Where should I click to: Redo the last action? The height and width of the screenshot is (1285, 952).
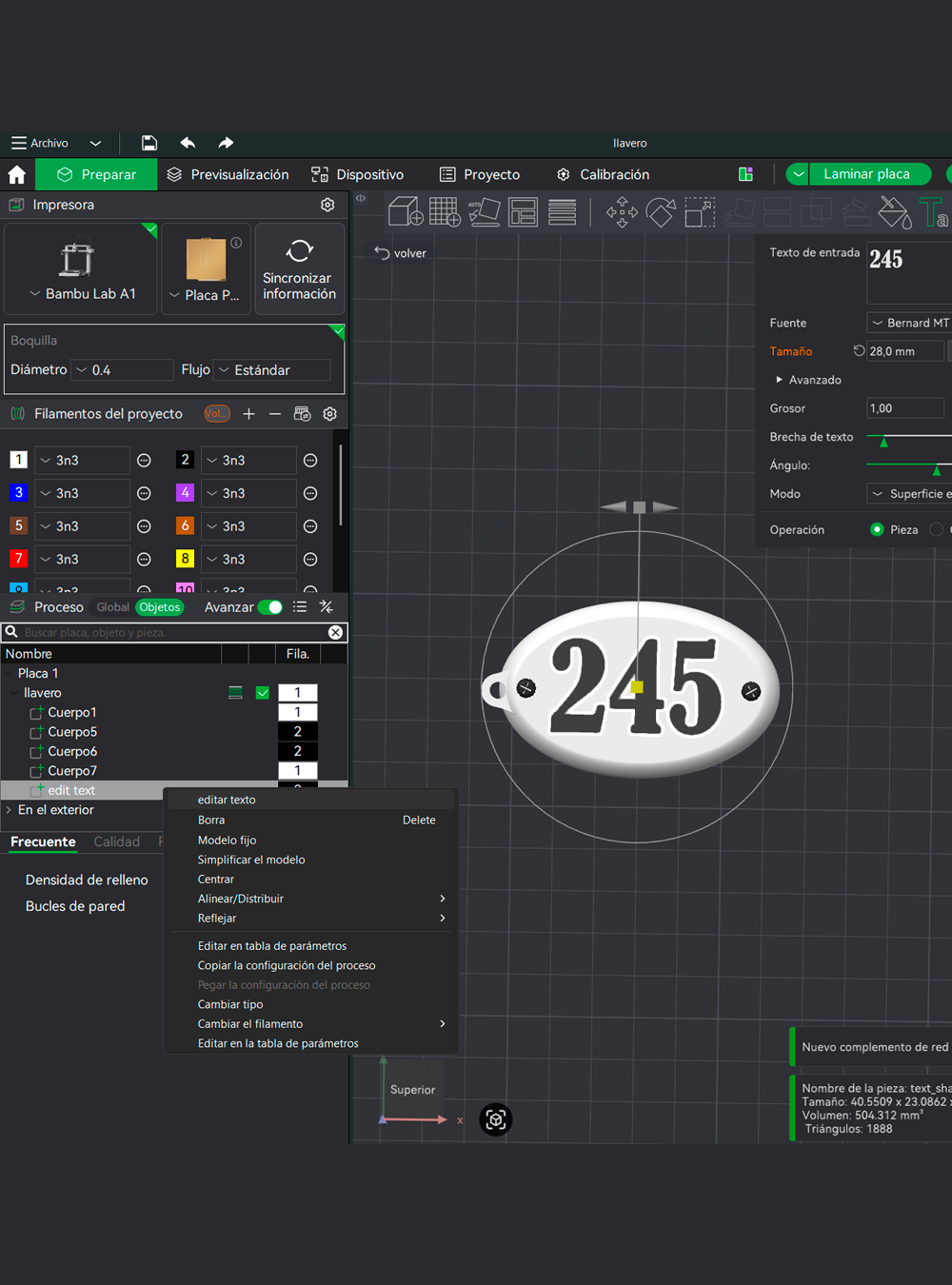(x=226, y=143)
